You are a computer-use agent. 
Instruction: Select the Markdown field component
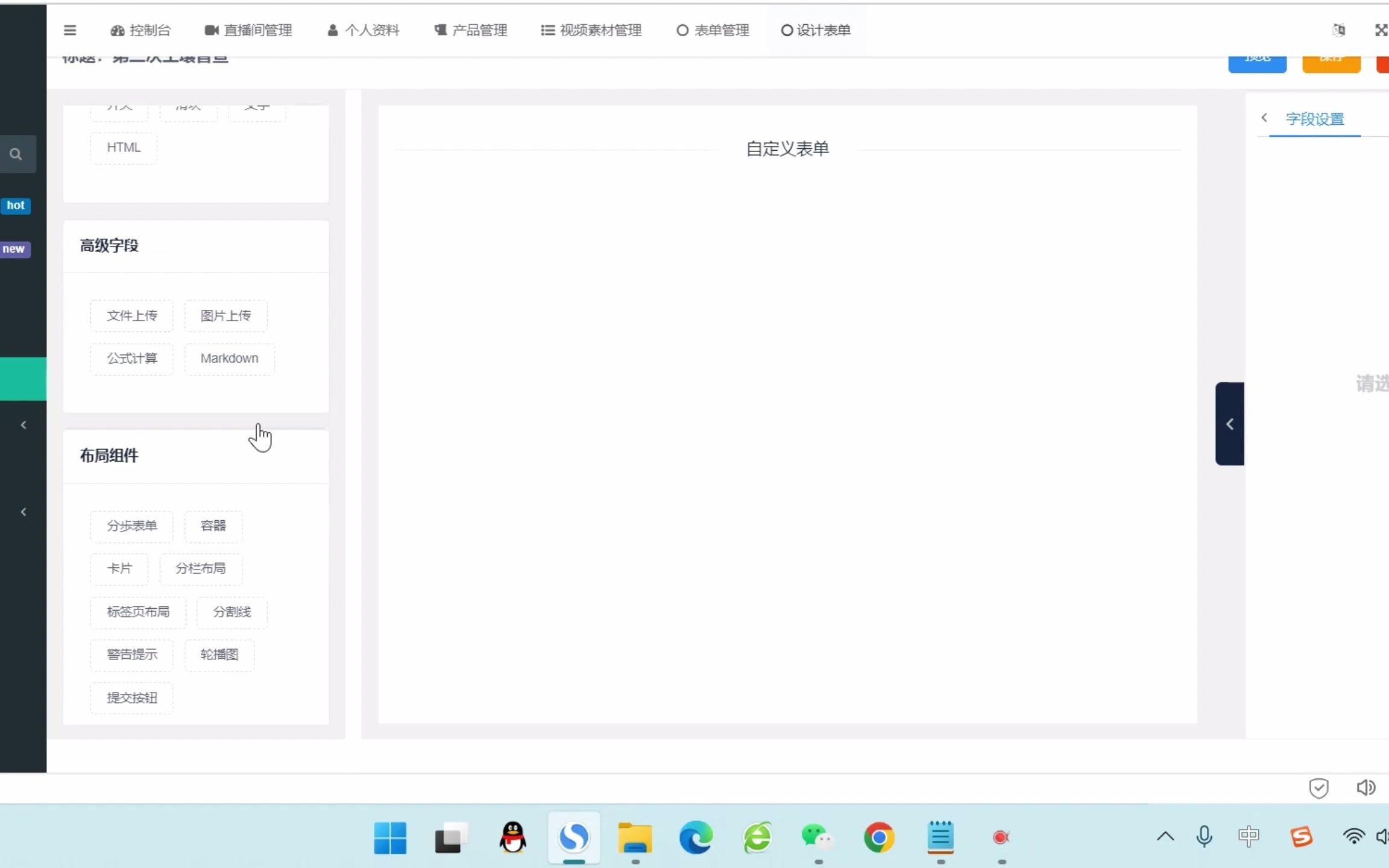click(x=229, y=358)
